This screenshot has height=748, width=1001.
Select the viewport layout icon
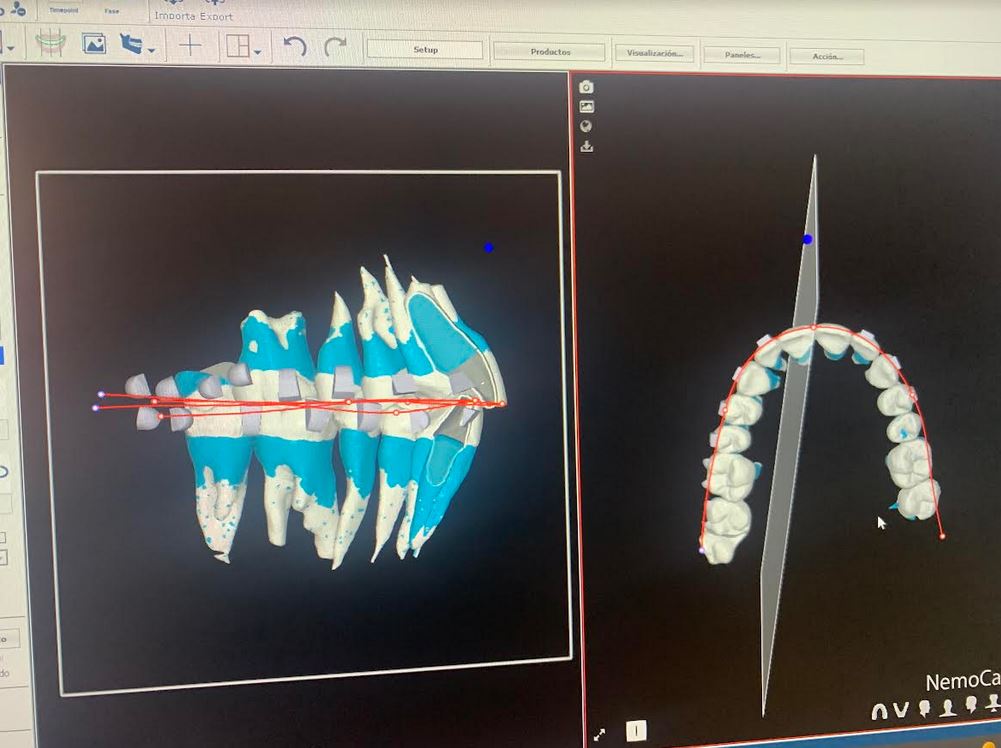click(x=238, y=46)
